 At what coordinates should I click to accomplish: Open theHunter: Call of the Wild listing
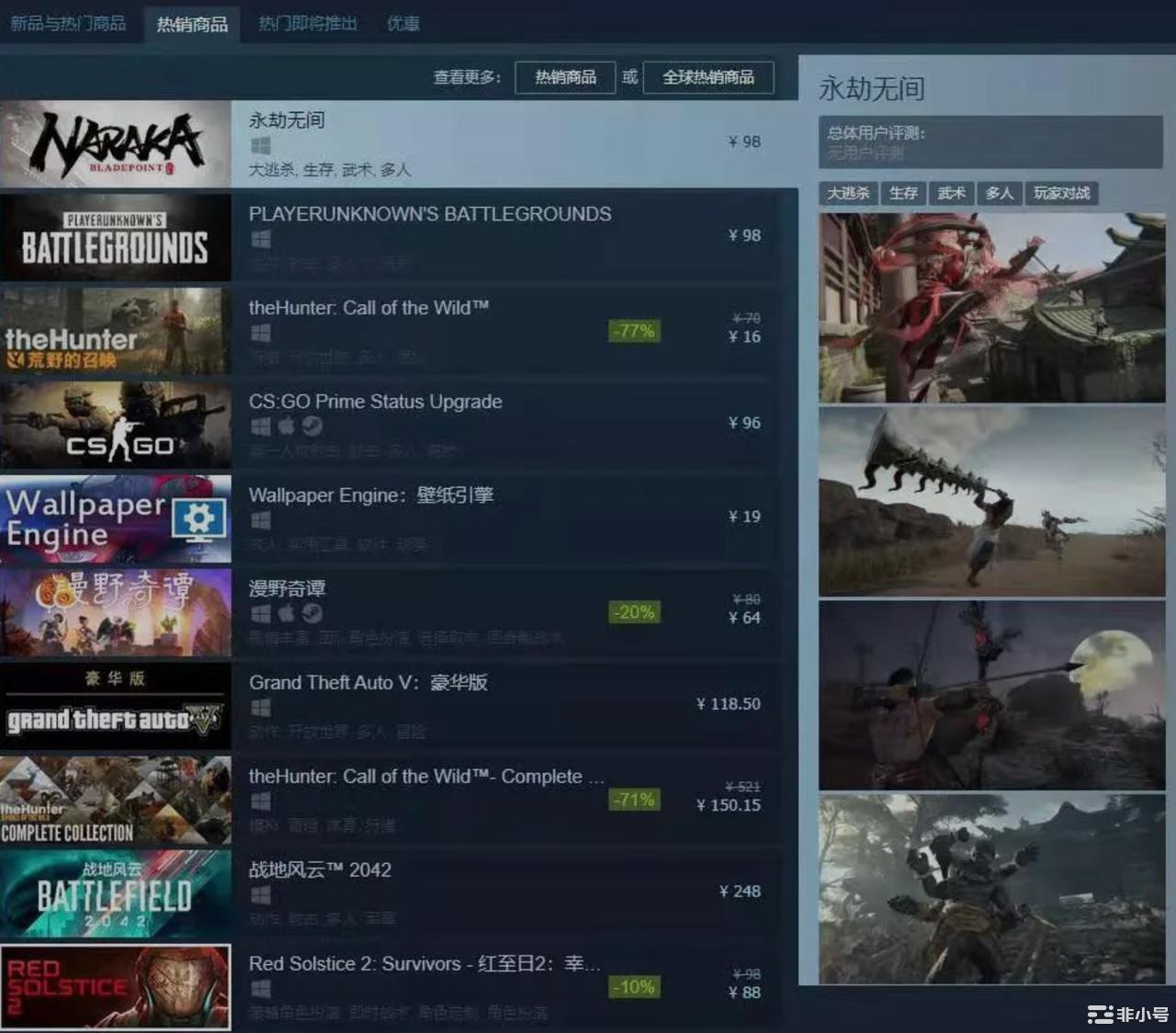click(x=368, y=308)
